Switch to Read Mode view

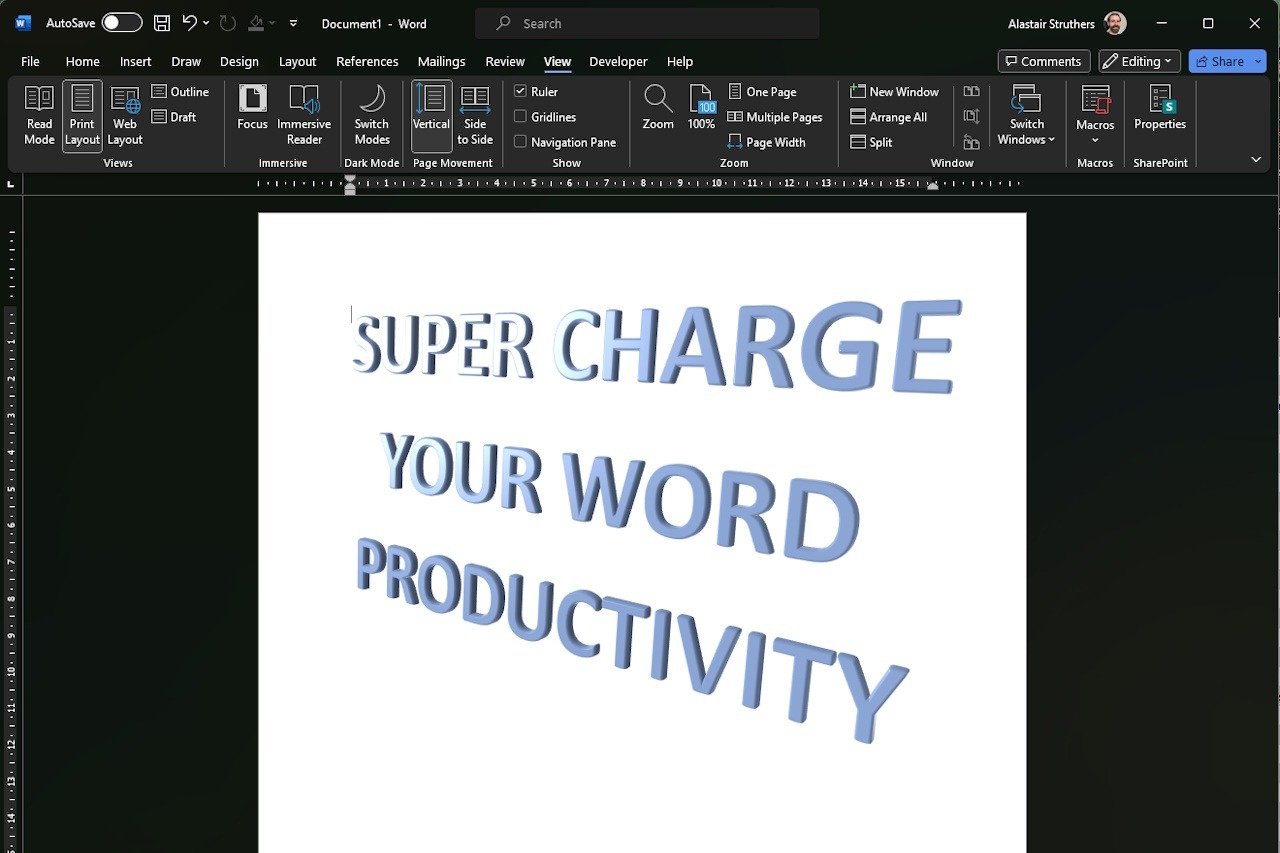point(39,115)
